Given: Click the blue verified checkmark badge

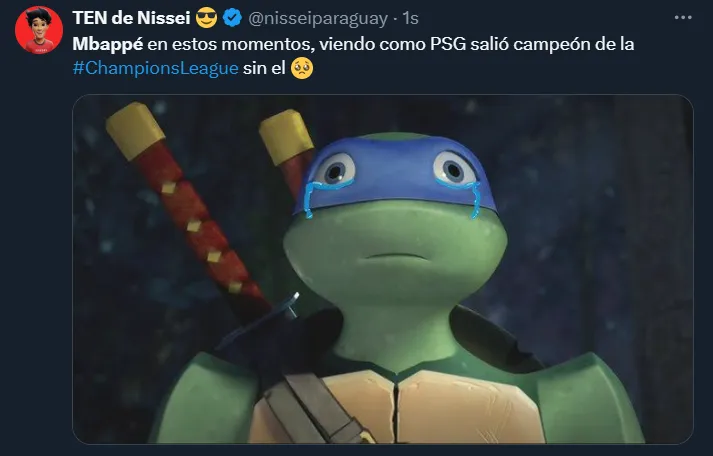Looking at the screenshot, I should [x=233, y=18].
